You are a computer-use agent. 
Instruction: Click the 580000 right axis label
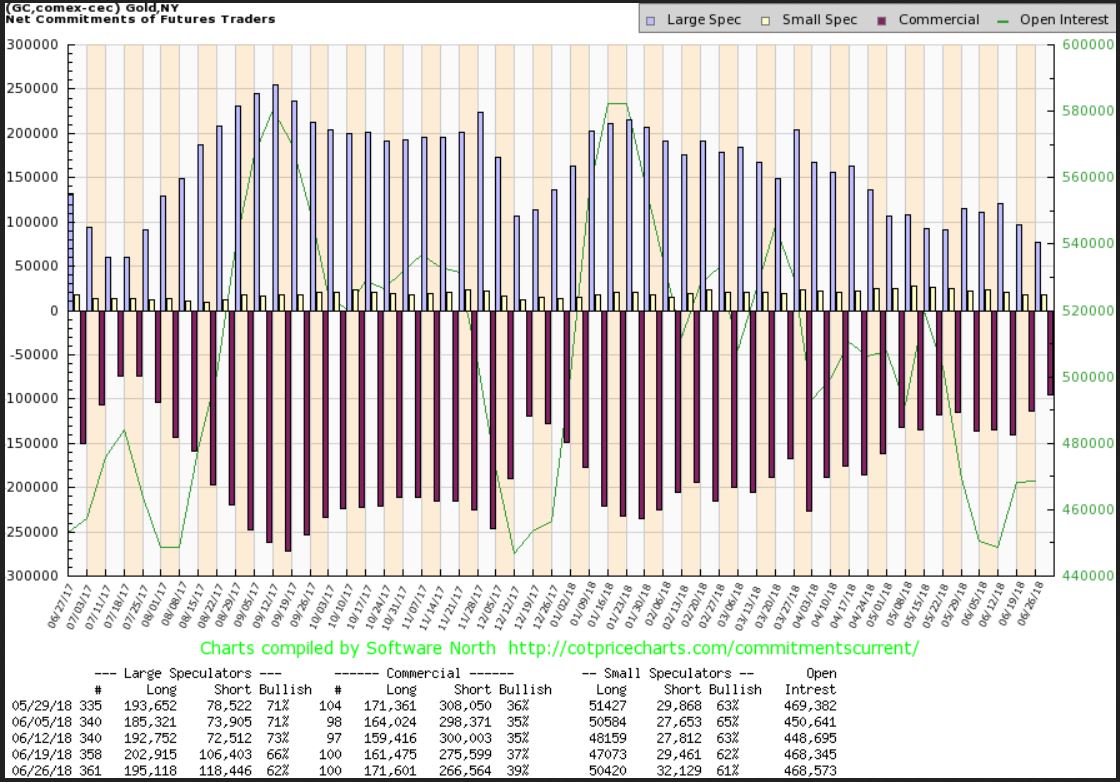pyautogui.click(x=1088, y=111)
